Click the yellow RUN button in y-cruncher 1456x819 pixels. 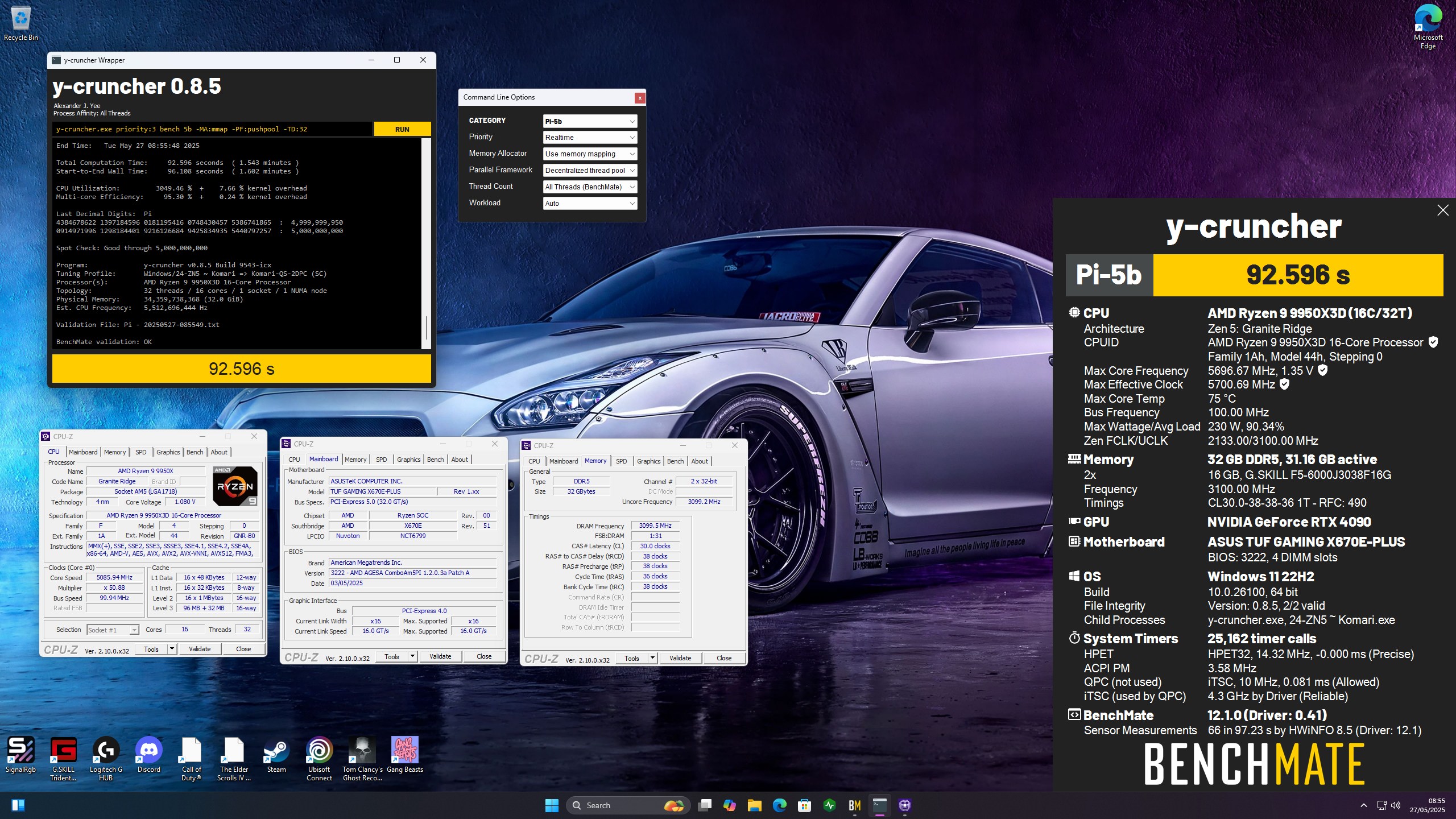[402, 129]
